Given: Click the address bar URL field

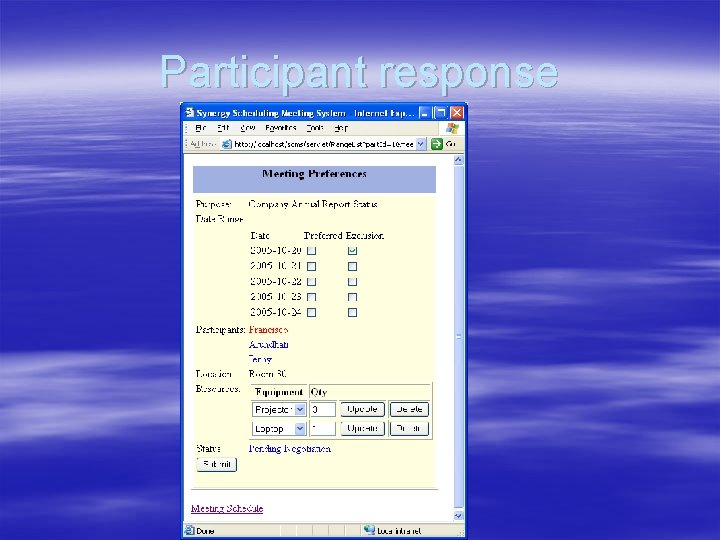Looking at the screenshot, I should pos(324,144).
